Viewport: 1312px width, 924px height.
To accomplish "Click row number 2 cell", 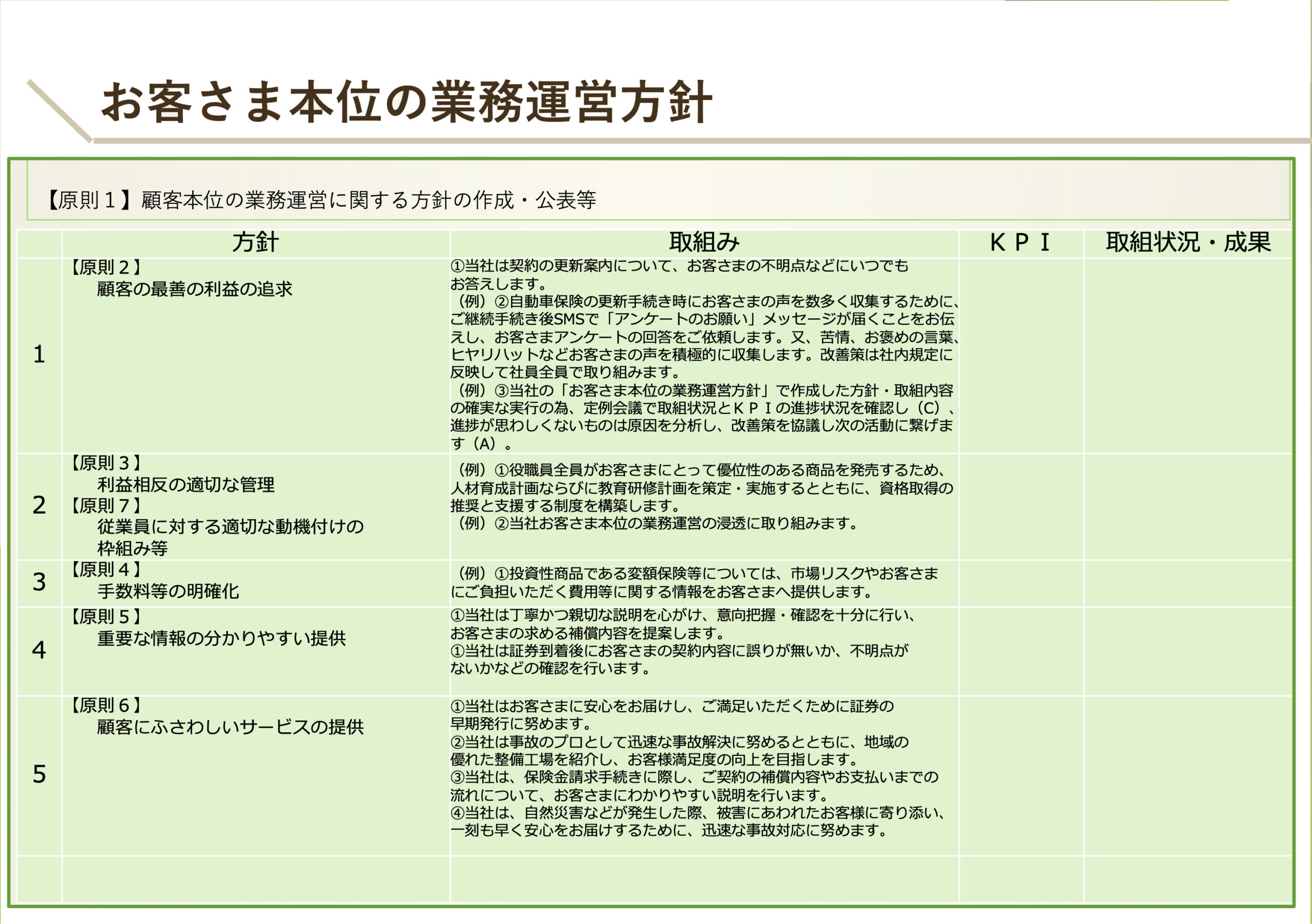I will coord(39,506).
